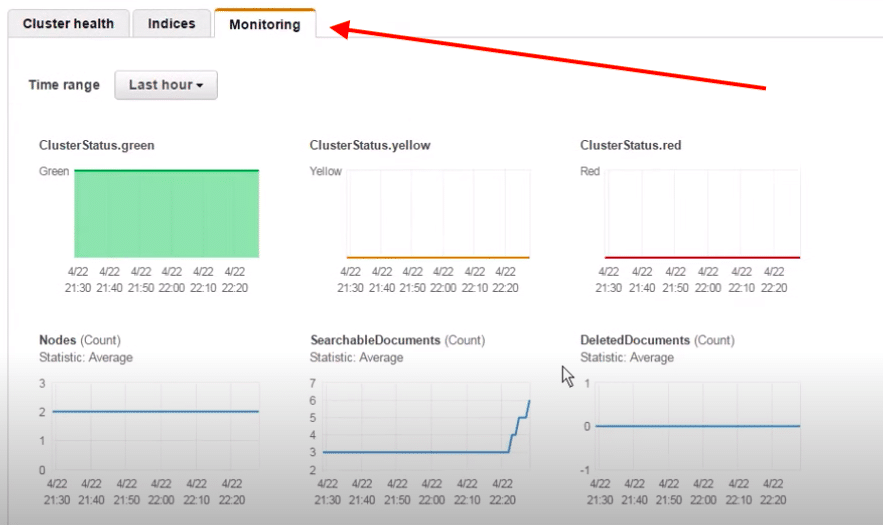Click the Yellow axis label

click(325, 171)
